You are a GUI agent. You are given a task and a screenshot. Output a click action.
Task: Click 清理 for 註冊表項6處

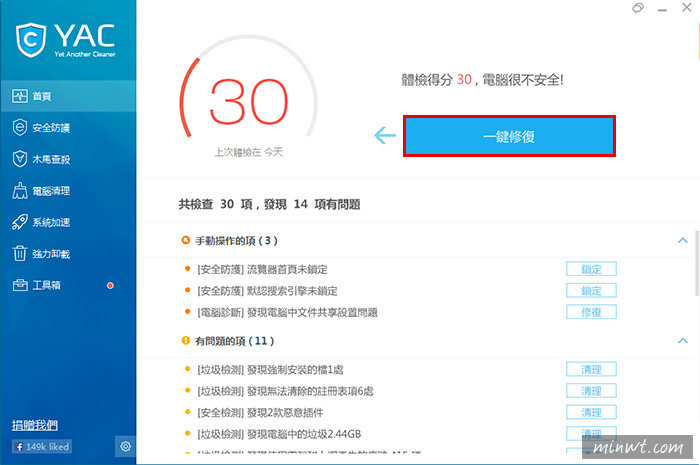[591, 391]
